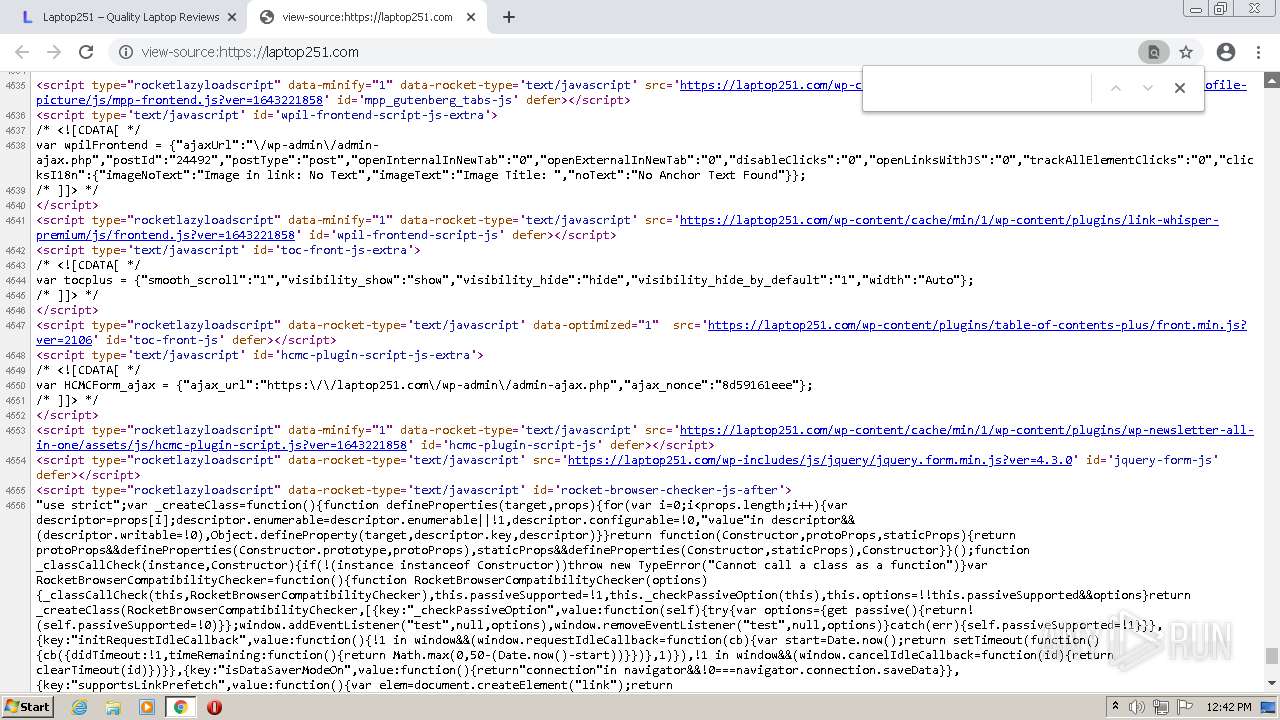Click the 12:42 PM clock
Viewport: 1280px width, 720px height.
click(1228, 707)
